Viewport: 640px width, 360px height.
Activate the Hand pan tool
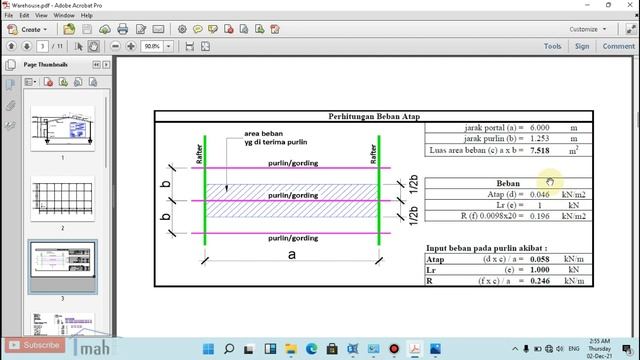click(93, 47)
